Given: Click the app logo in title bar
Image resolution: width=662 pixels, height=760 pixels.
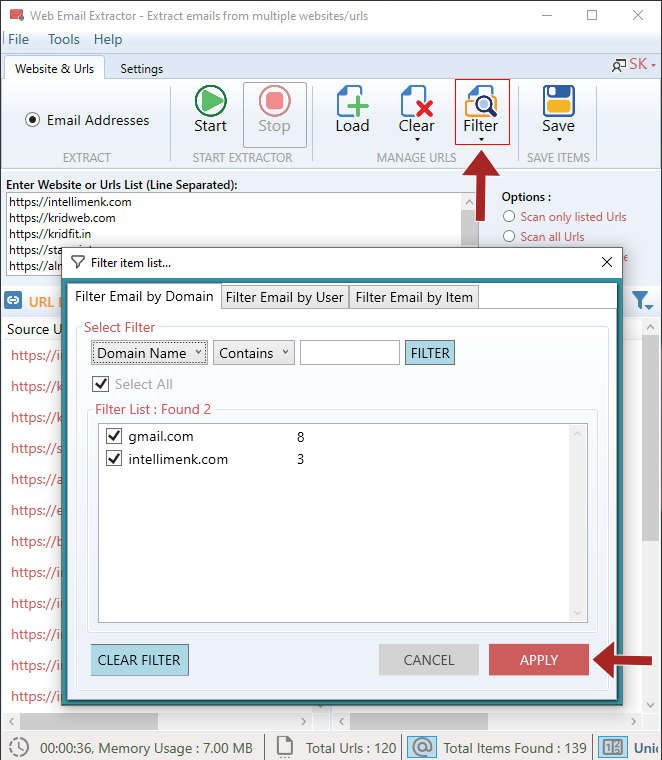Looking at the screenshot, I should coord(16,16).
